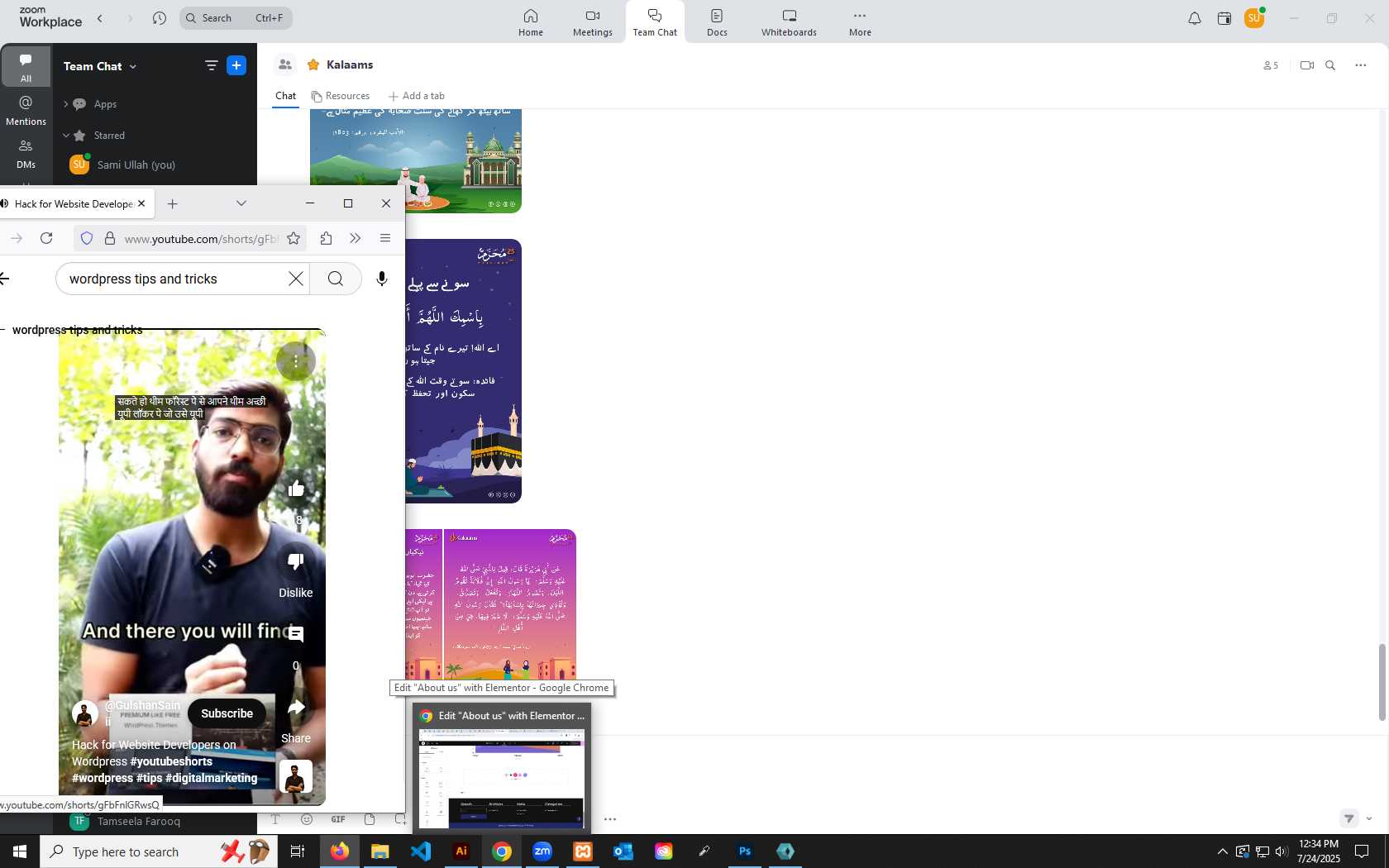Image resolution: width=1389 pixels, height=868 pixels.
Task: Click Zoom chat scrollbar thumb
Action: (x=1382, y=682)
